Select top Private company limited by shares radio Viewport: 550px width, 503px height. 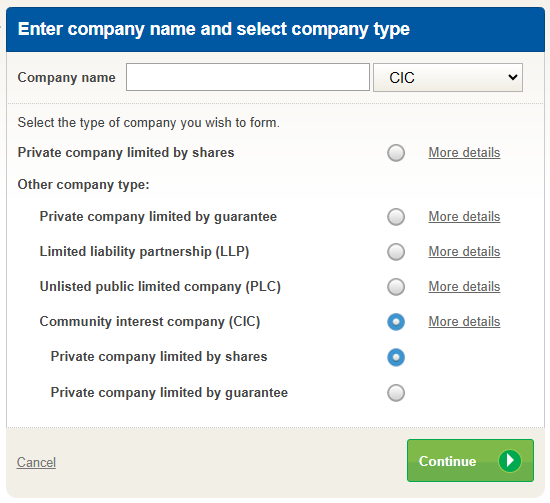tap(396, 153)
